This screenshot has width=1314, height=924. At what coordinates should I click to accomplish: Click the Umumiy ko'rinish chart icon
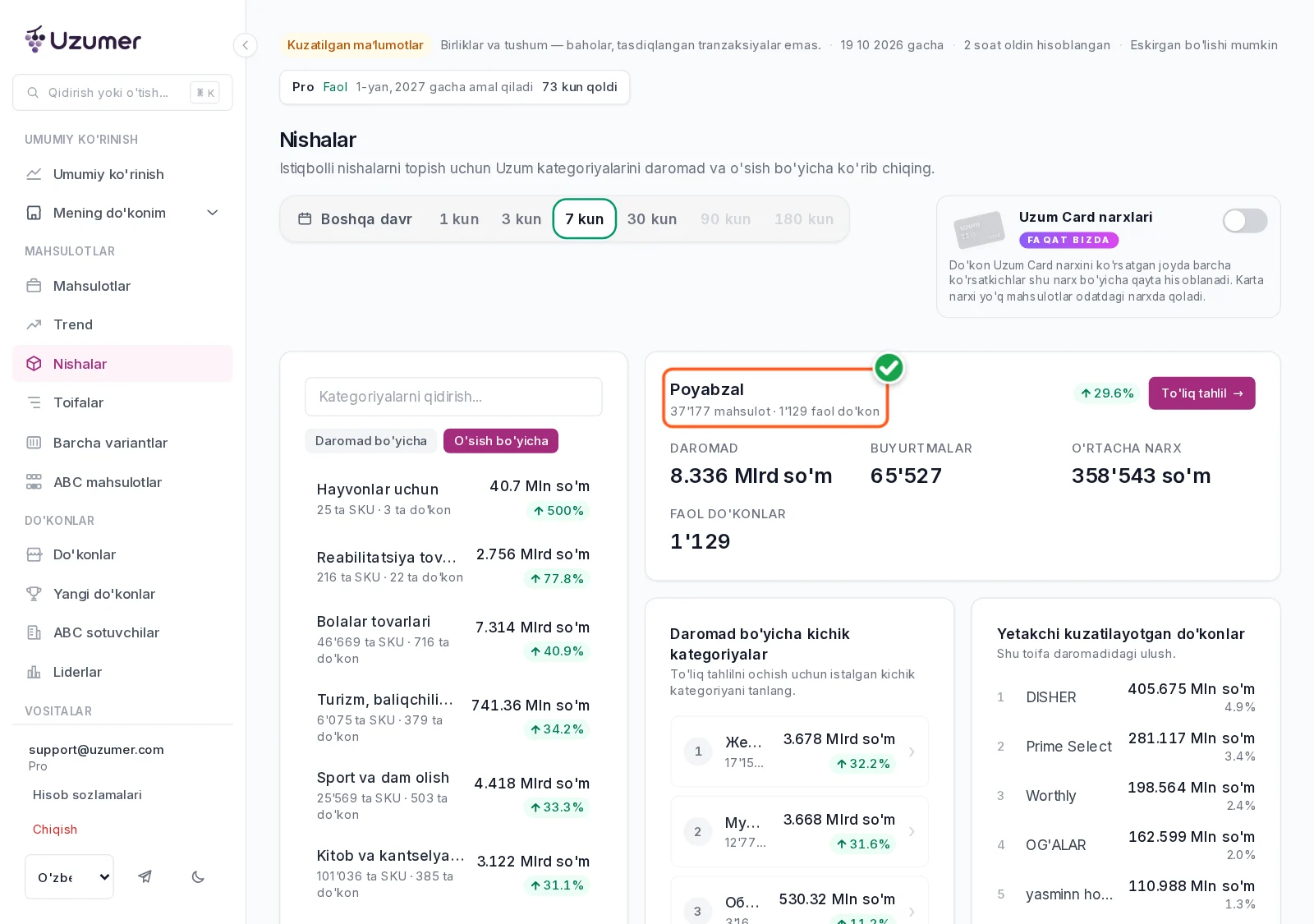pyautogui.click(x=34, y=174)
